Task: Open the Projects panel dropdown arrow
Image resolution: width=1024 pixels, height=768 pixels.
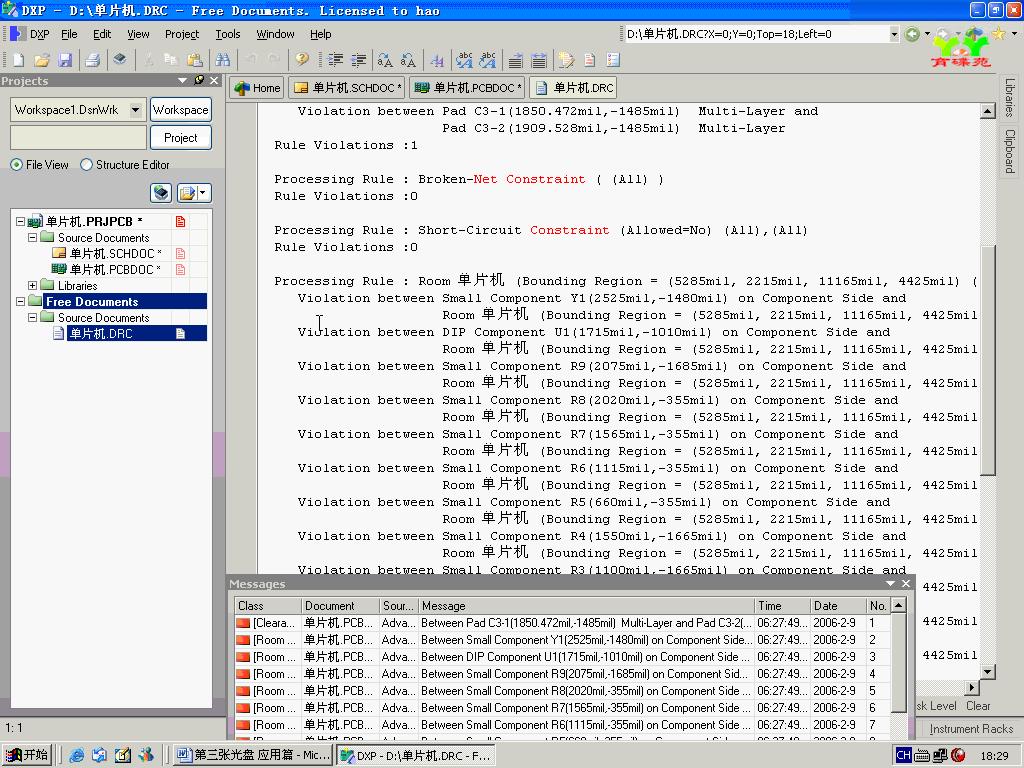Action: point(182,80)
